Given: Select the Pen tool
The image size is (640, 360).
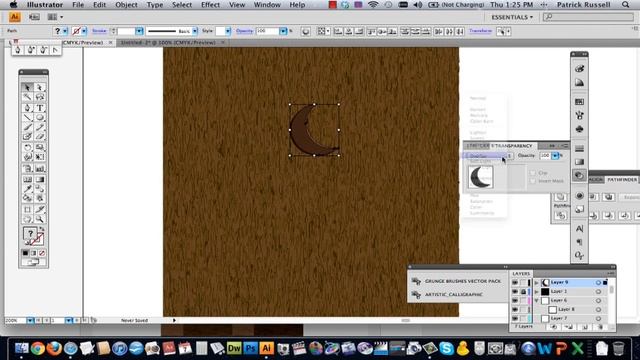Looking at the screenshot, I should click(x=27, y=108).
